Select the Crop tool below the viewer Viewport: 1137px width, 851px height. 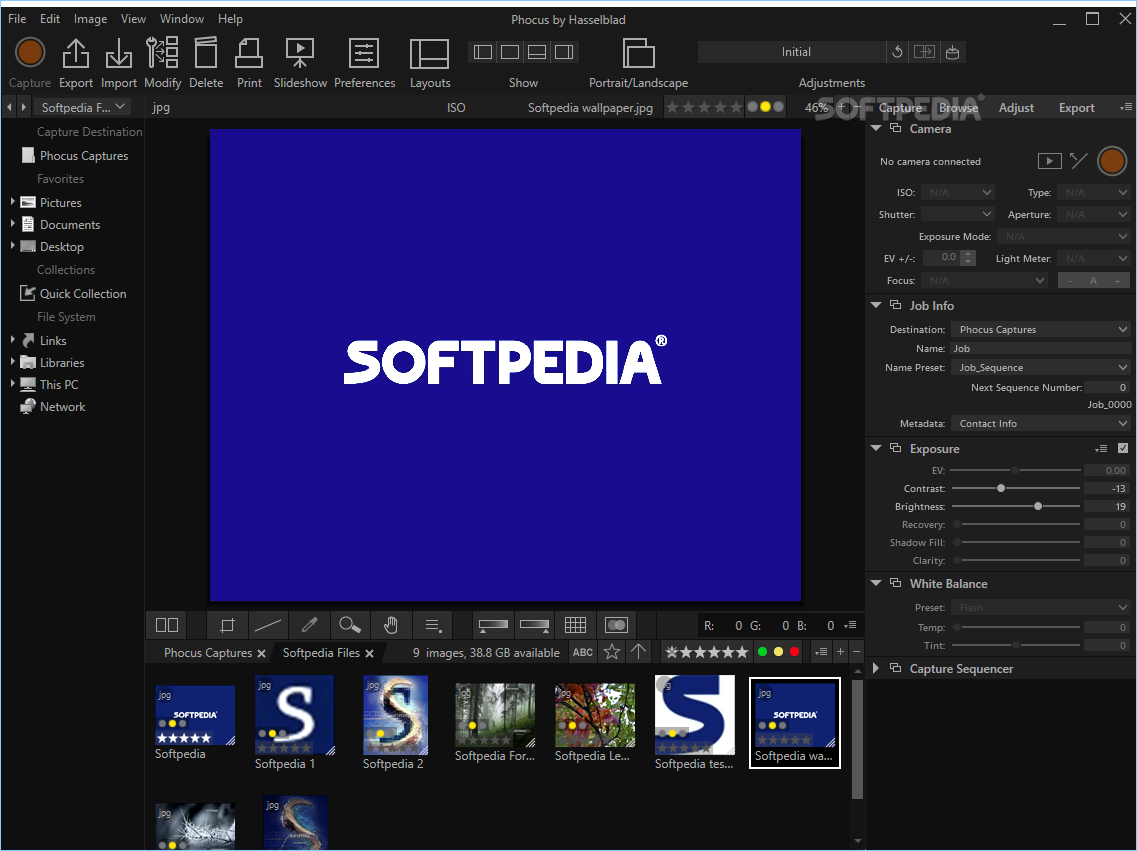[x=227, y=625]
